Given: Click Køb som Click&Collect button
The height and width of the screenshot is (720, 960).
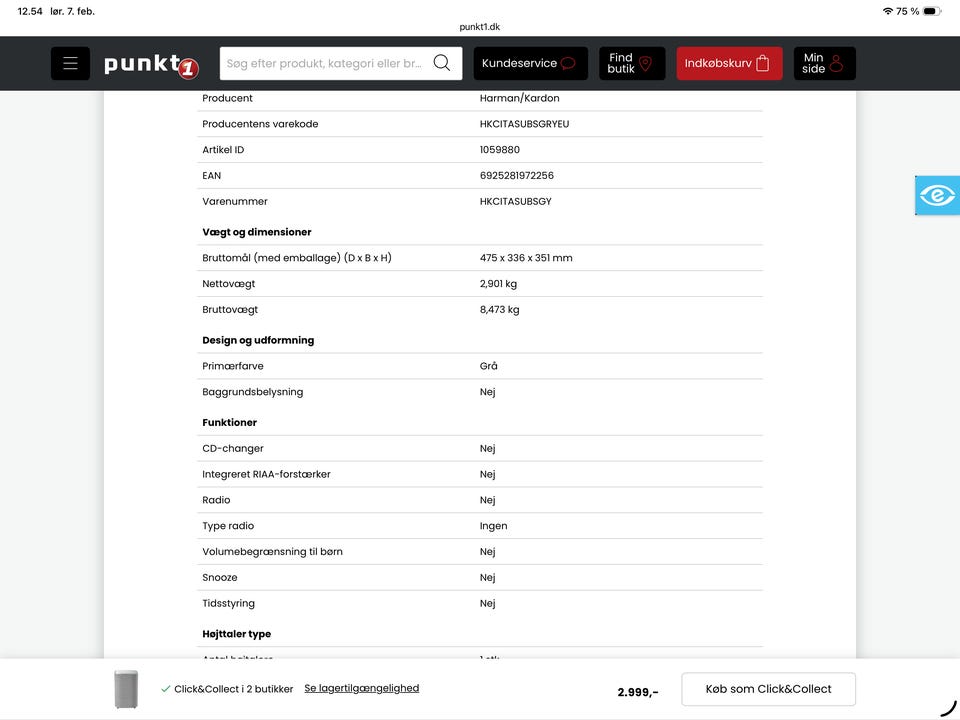Looking at the screenshot, I should (768, 689).
